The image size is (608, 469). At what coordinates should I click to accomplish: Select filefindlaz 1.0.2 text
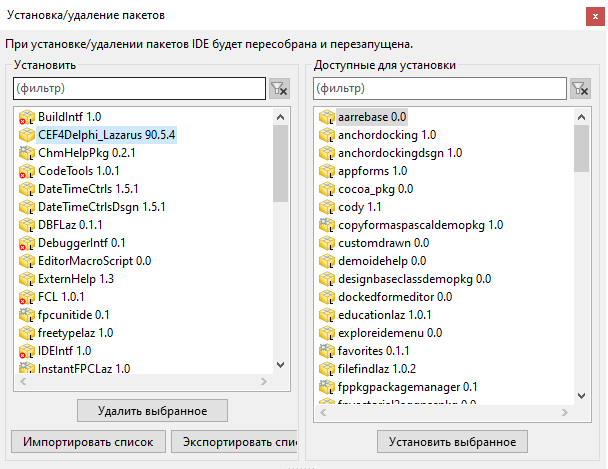(377, 369)
